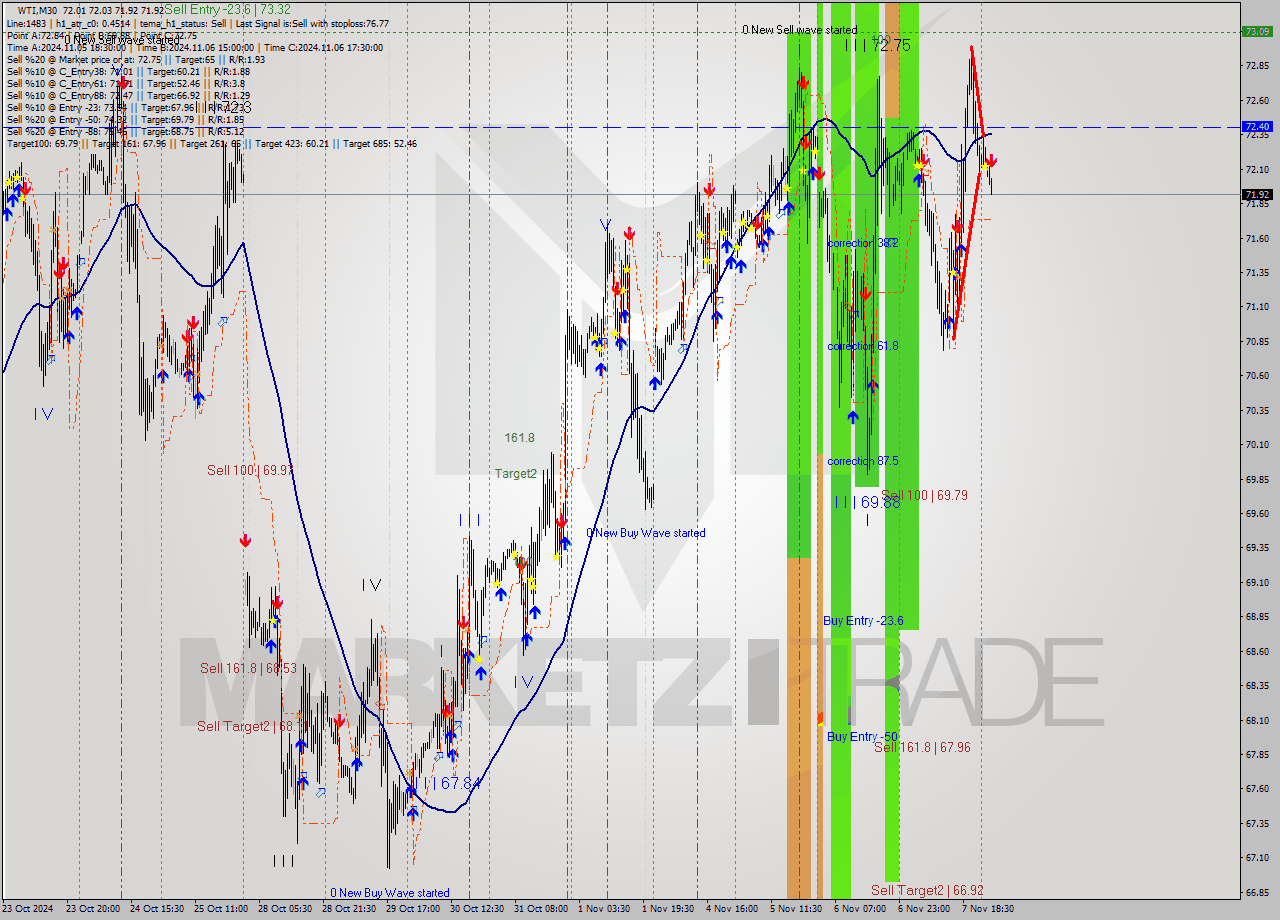Click the green 73.09 price tag
Screen dimensions: 1280x920
(1257, 31)
